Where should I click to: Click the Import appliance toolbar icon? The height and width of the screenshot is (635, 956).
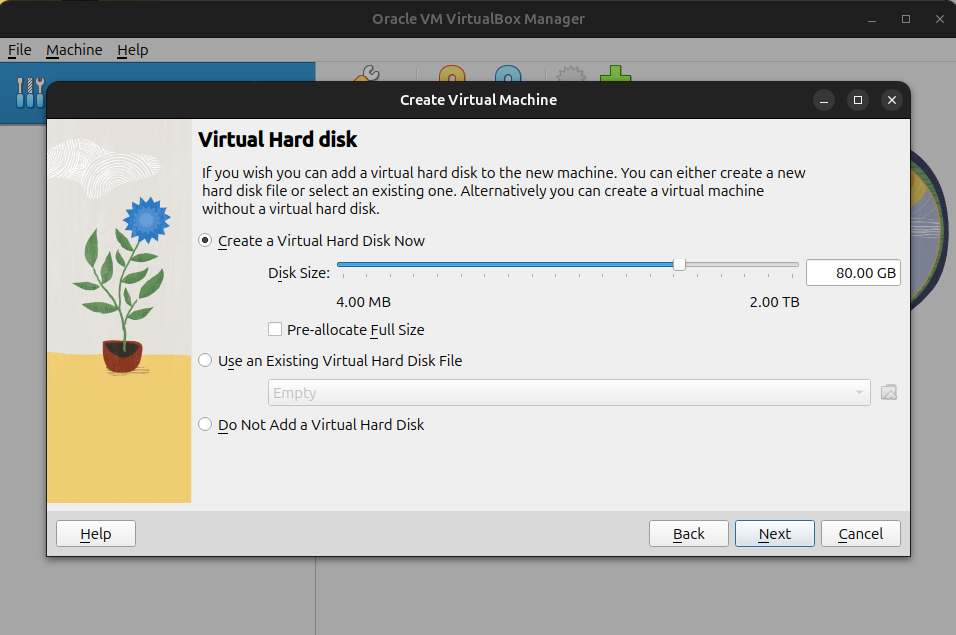452,74
